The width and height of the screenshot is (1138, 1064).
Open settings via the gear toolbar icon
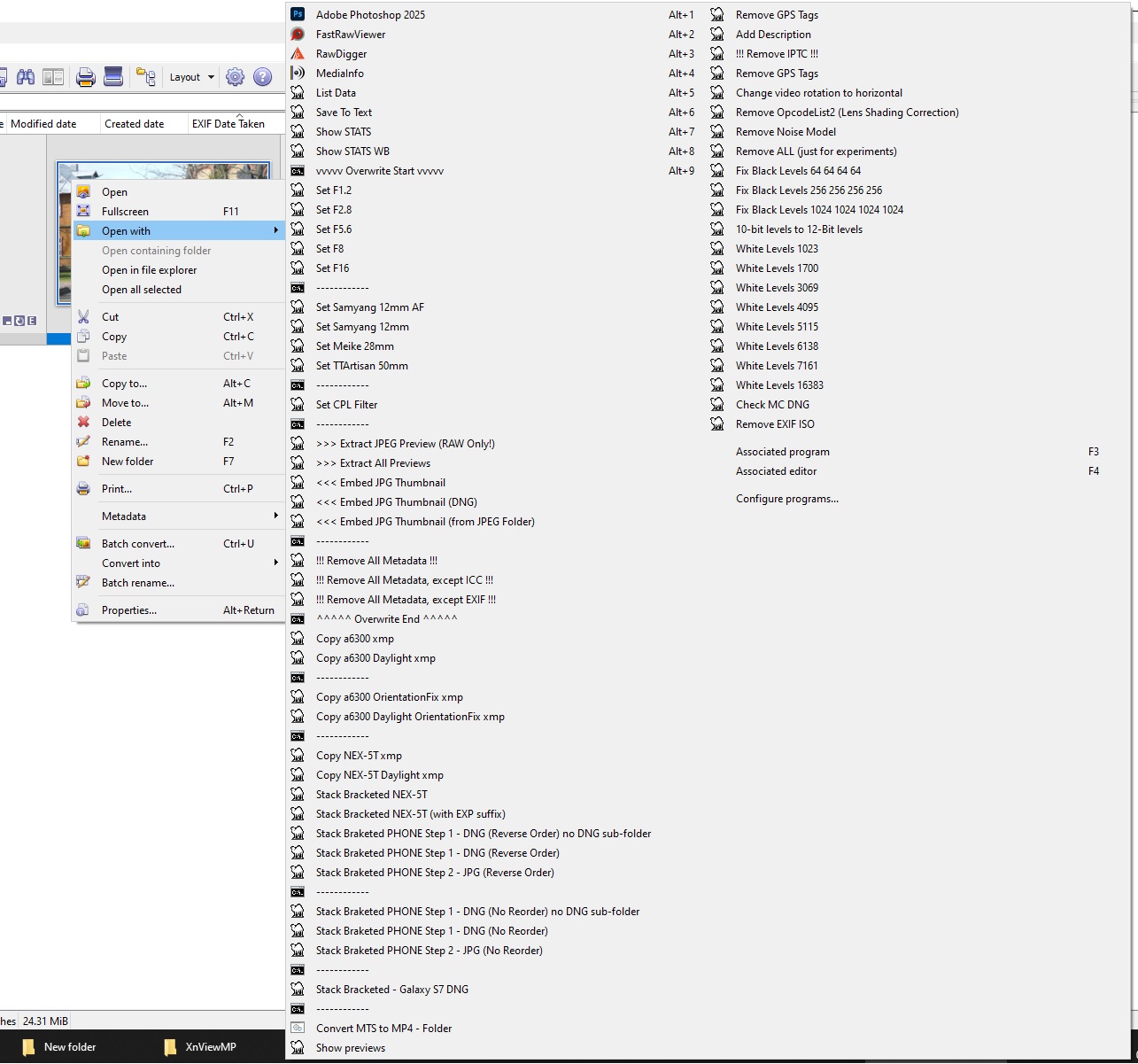pos(235,77)
